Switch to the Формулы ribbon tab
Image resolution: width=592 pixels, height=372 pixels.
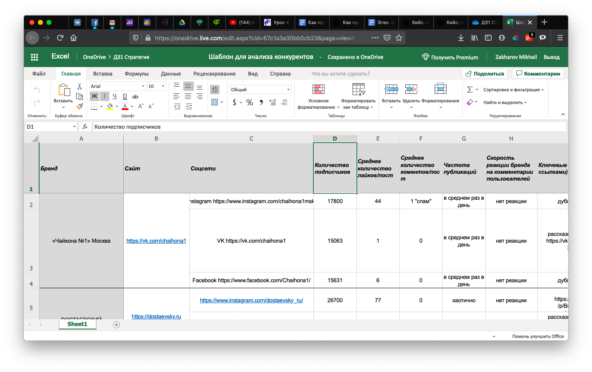tap(137, 74)
